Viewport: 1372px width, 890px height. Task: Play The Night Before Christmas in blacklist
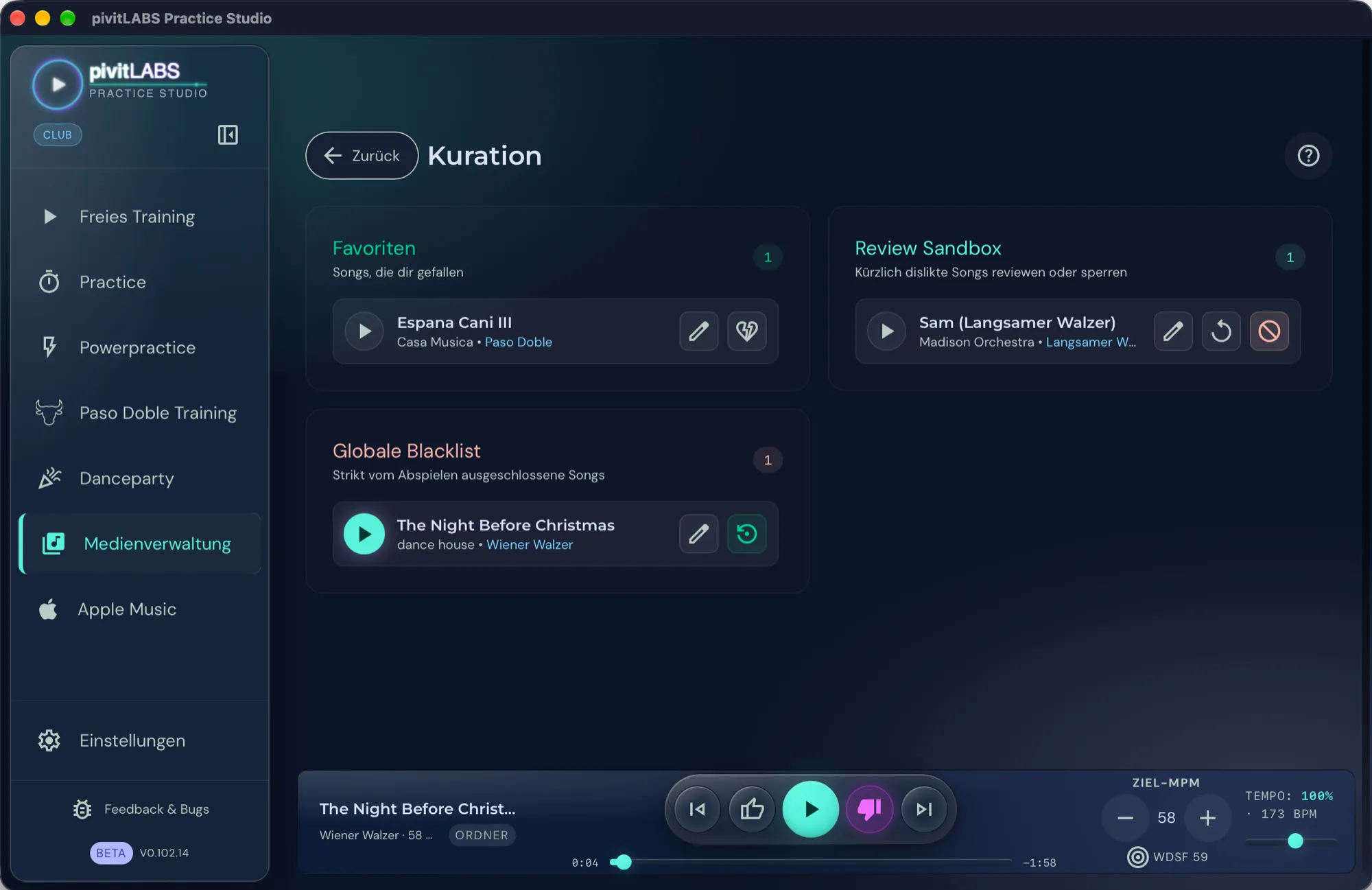click(364, 534)
